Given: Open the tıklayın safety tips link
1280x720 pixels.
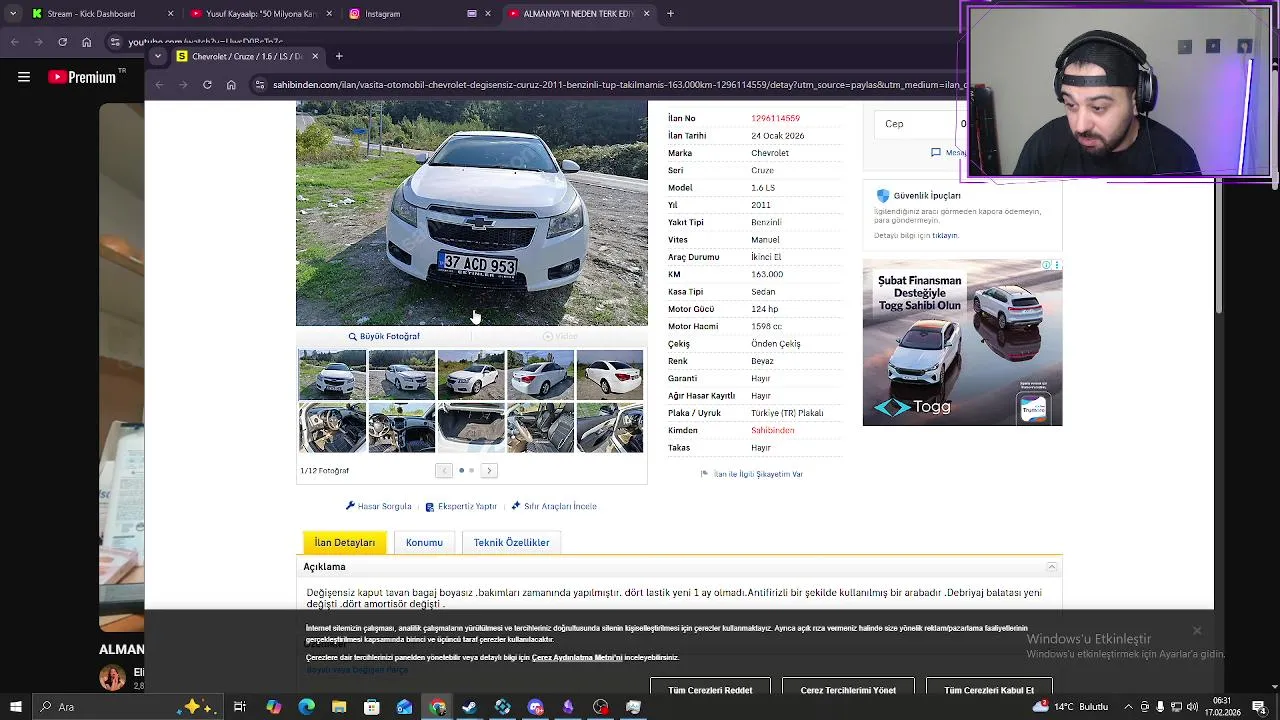Looking at the screenshot, I should click(945, 235).
